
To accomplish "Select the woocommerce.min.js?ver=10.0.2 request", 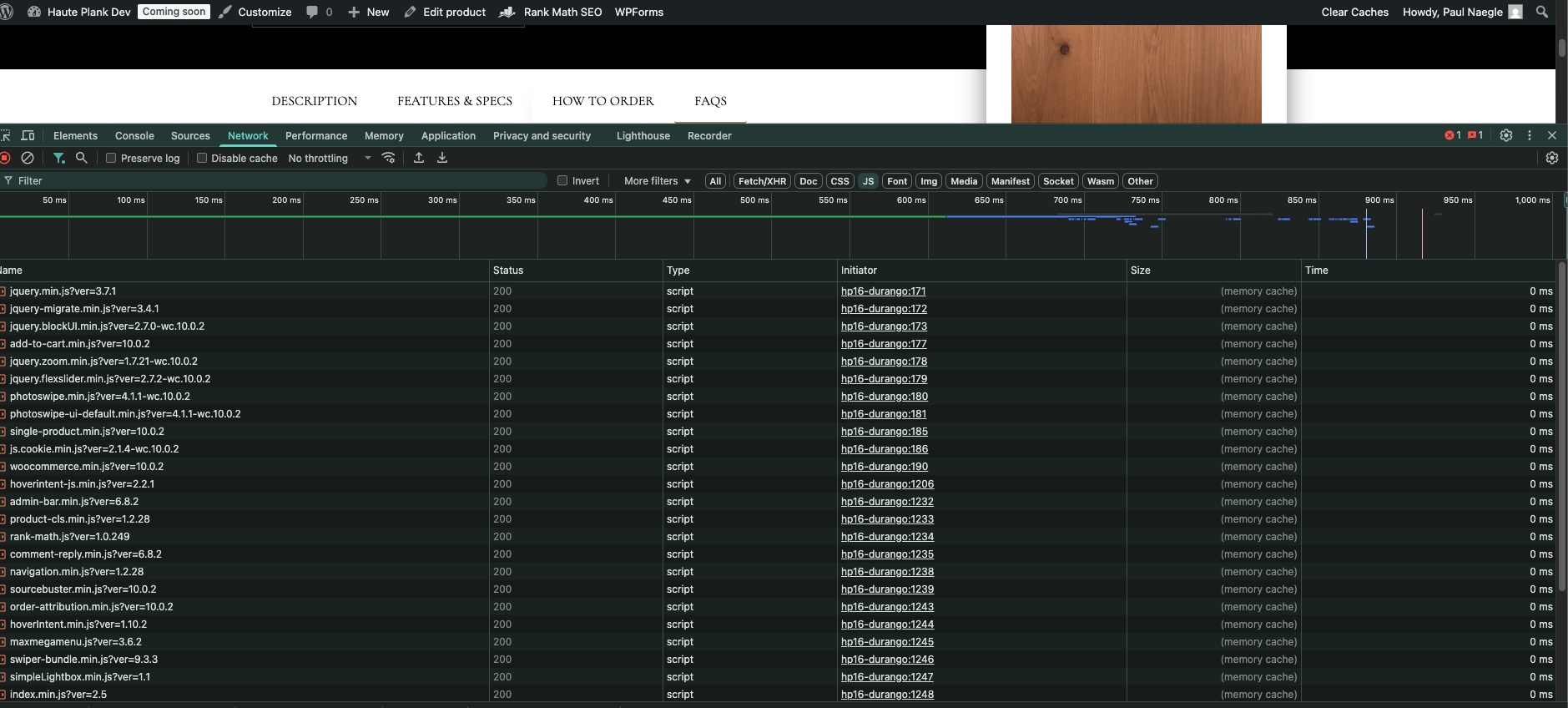I will click(x=777, y=467).
